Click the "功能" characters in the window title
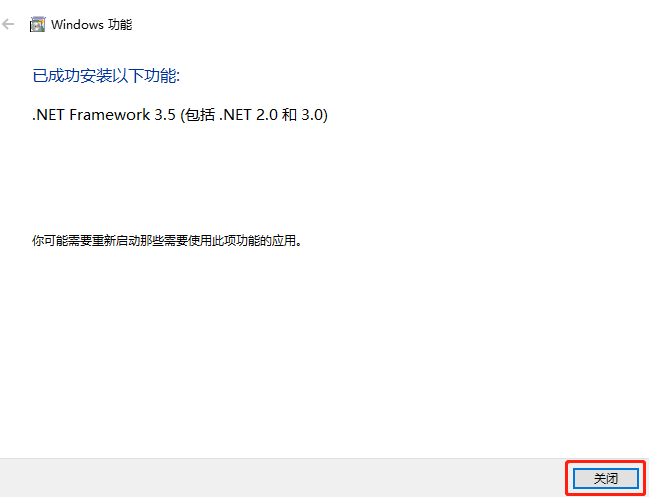Viewport: 649px width, 497px height. pyautogui.click(x=120, y=24)
